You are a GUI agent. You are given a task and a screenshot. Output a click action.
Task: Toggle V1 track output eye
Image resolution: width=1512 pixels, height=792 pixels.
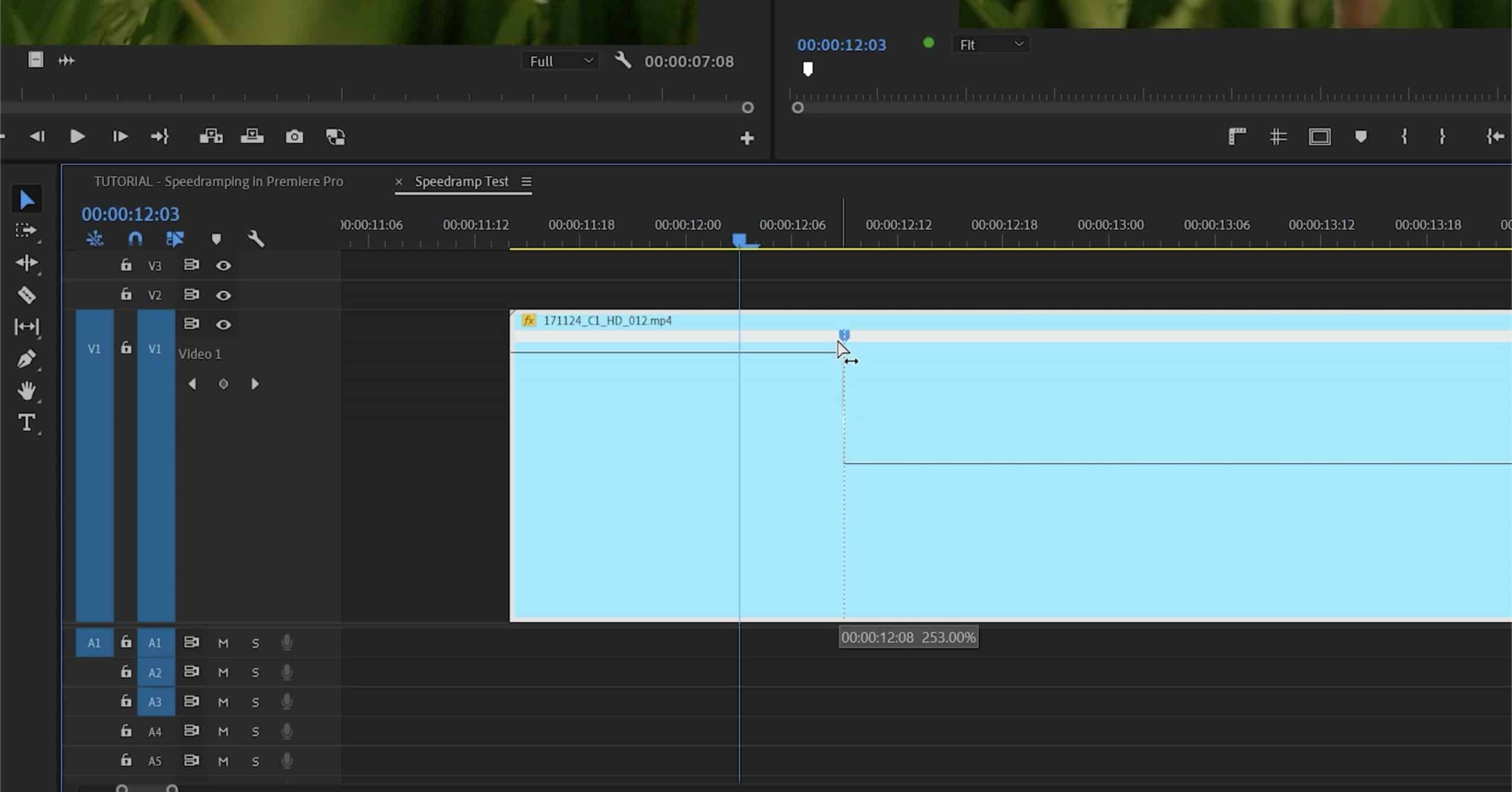tap(223, 325)
